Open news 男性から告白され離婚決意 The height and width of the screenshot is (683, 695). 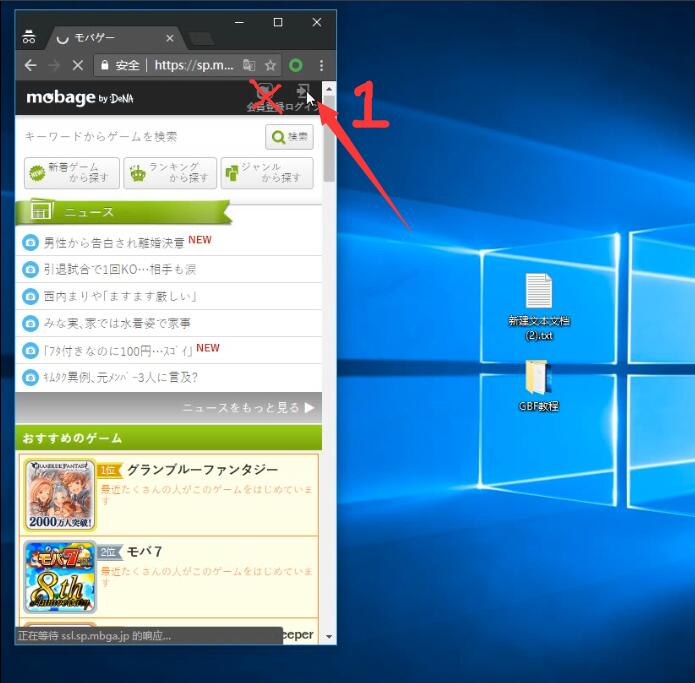click(114, 242)
